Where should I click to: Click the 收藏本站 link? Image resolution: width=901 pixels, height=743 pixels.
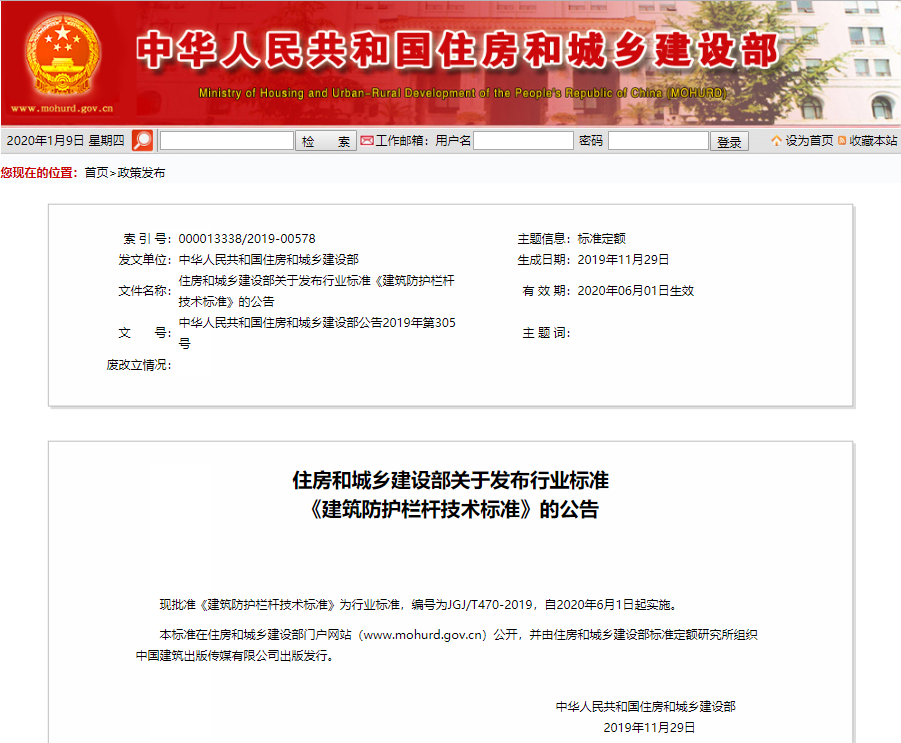873,141
